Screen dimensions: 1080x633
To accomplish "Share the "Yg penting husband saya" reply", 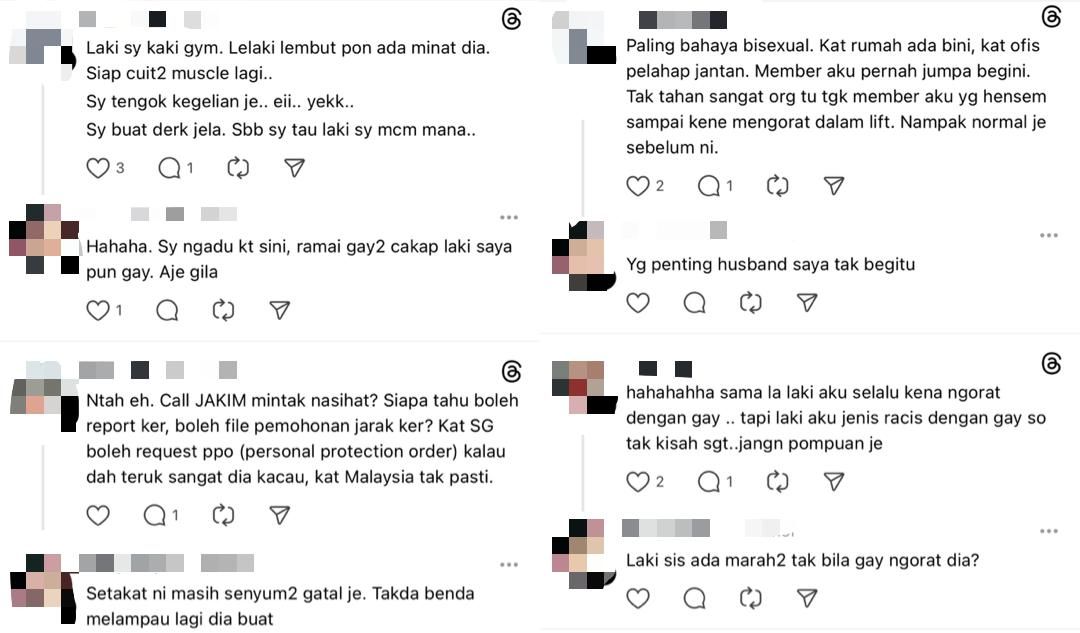I will (x=807, y=302).
